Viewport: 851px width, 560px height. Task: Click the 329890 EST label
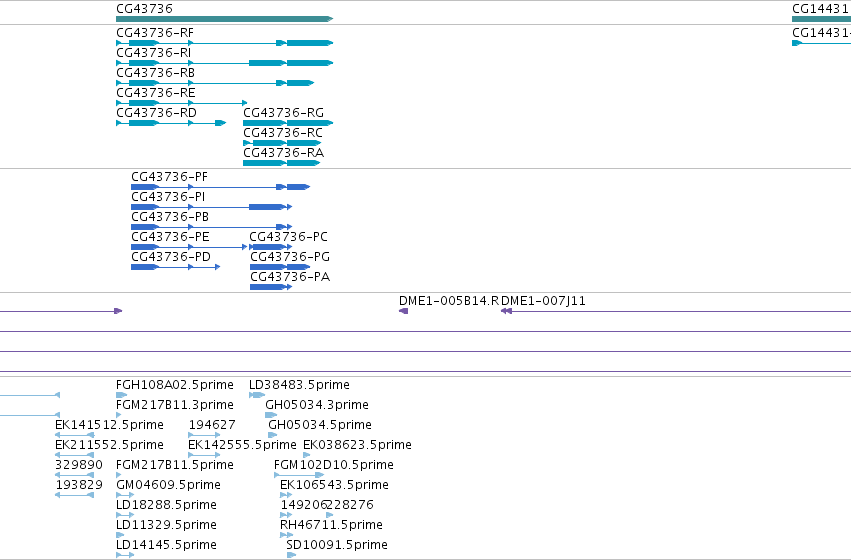pos(79,466)
